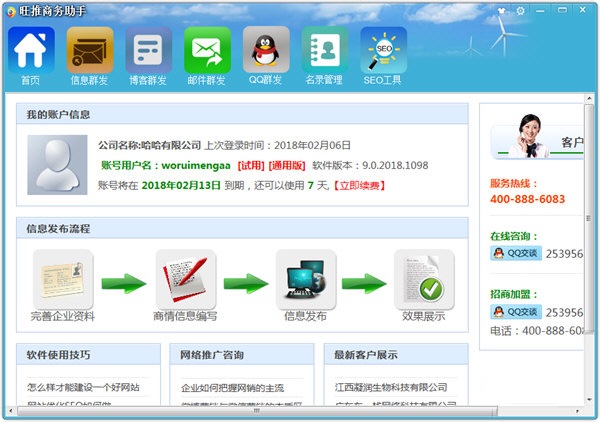The height and width of the screenshot is (422, 600).
Task: Click the 试用 trial label
Action: click(251, 166)
